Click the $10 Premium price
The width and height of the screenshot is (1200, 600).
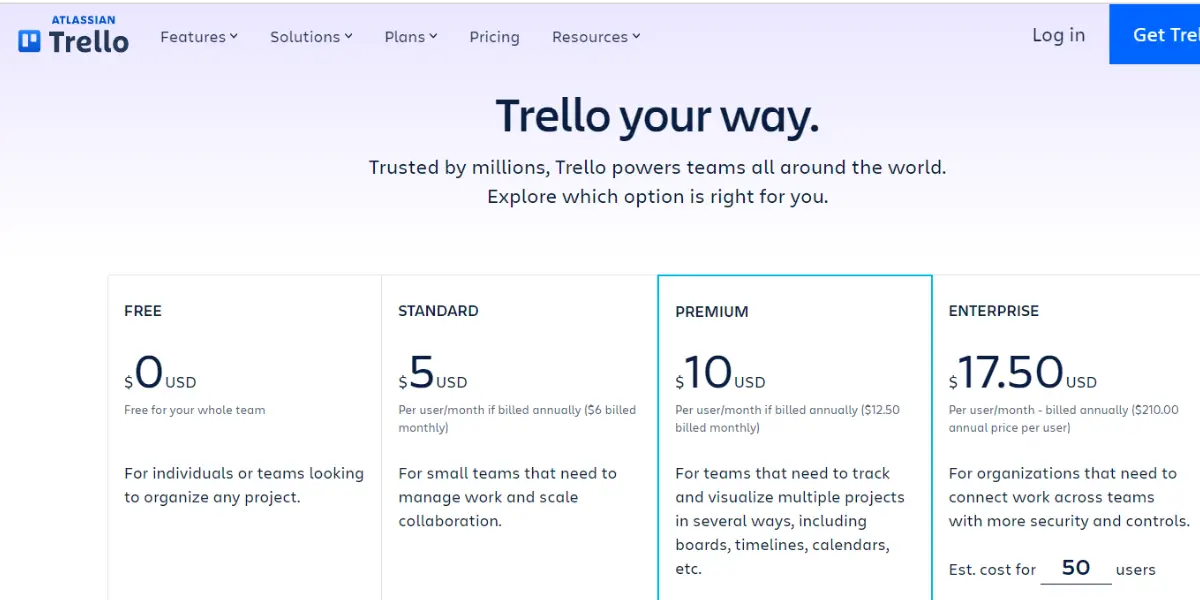pos(708,373)
